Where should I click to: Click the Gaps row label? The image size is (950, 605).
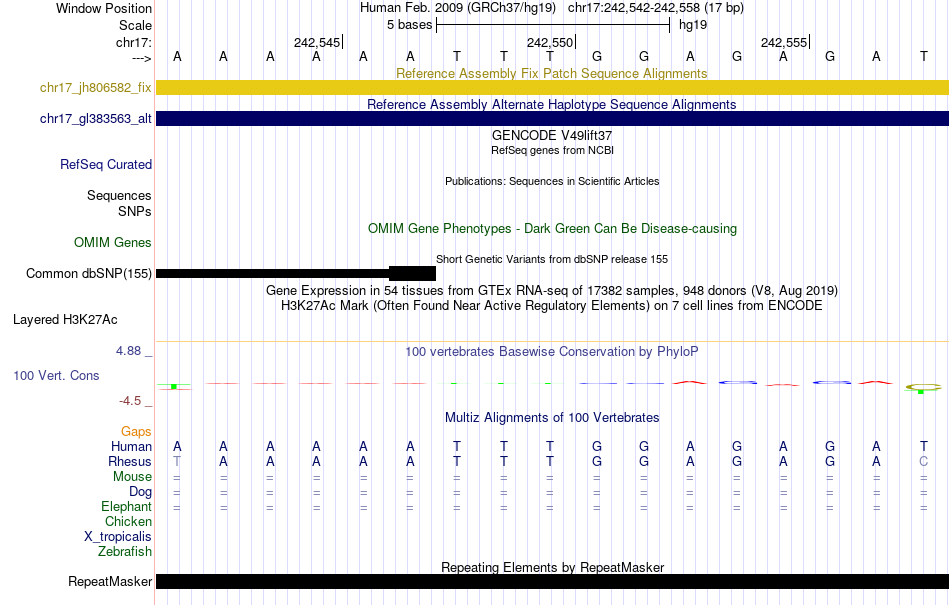(x=136, y=431)
